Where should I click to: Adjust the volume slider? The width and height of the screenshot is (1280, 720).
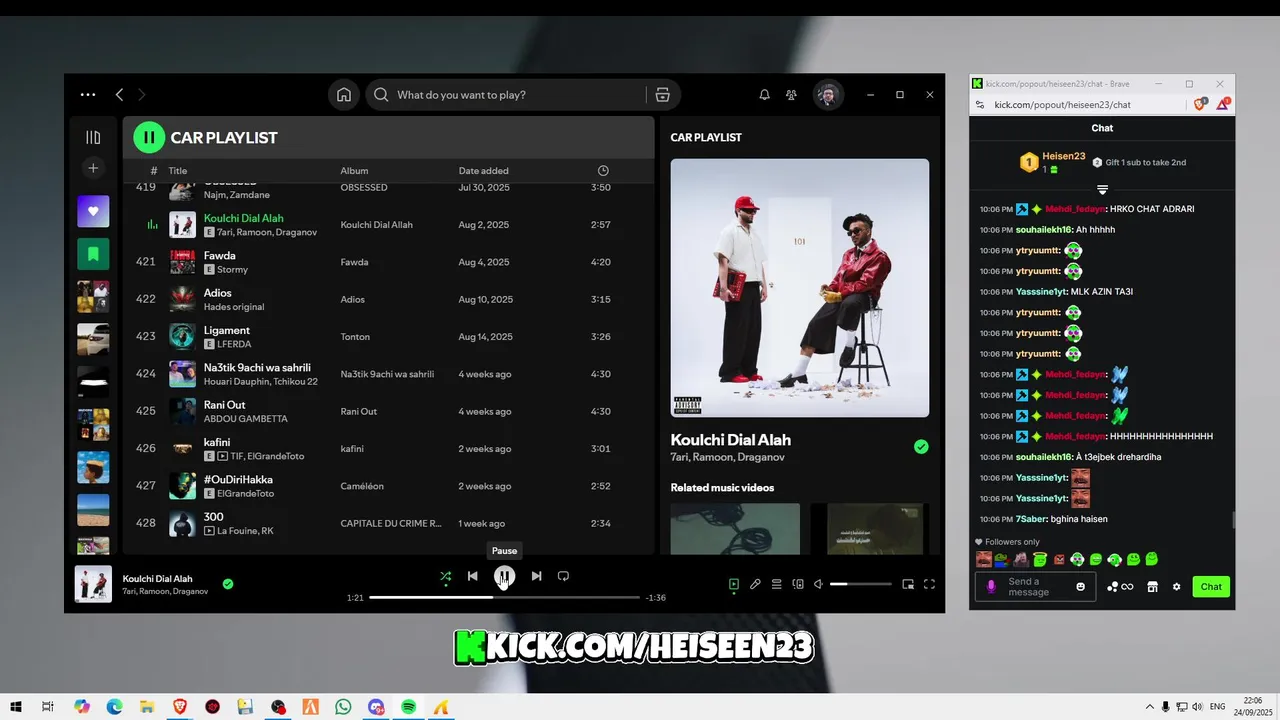click(x=860, y=584)
